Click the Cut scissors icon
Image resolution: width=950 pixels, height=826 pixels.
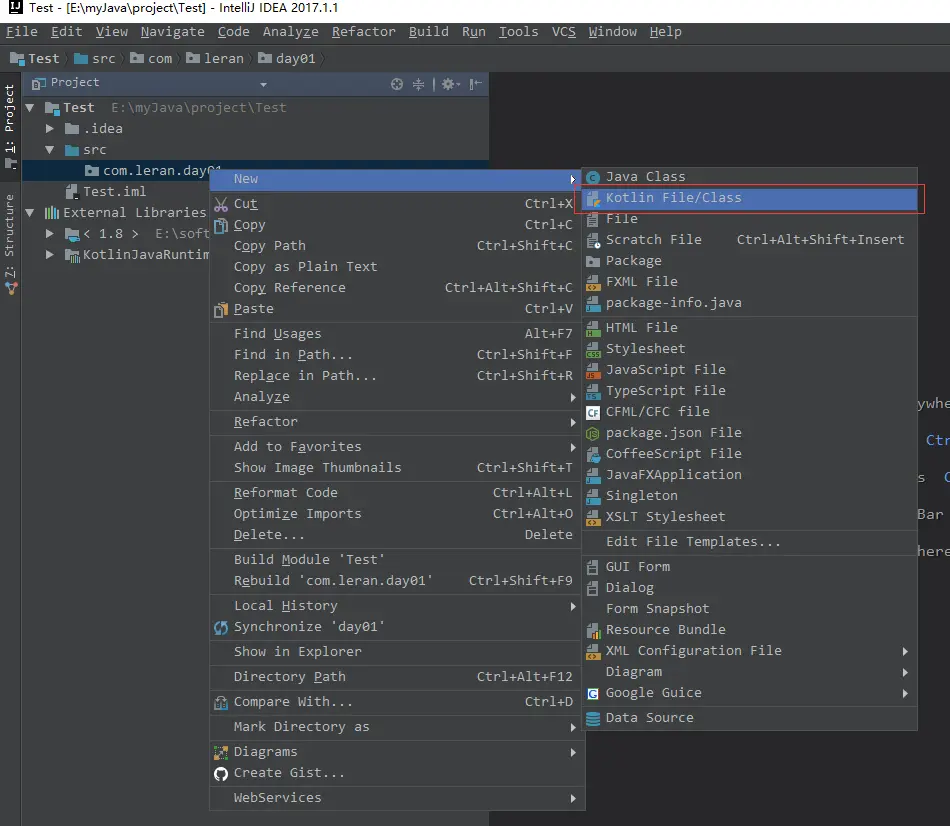(x=221, y=204)
